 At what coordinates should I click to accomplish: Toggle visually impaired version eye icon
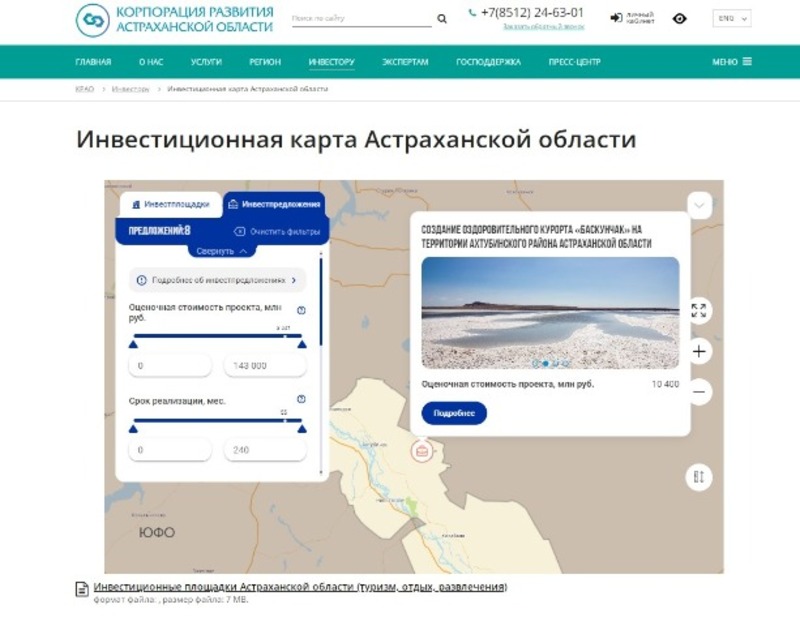pos(680,18)
